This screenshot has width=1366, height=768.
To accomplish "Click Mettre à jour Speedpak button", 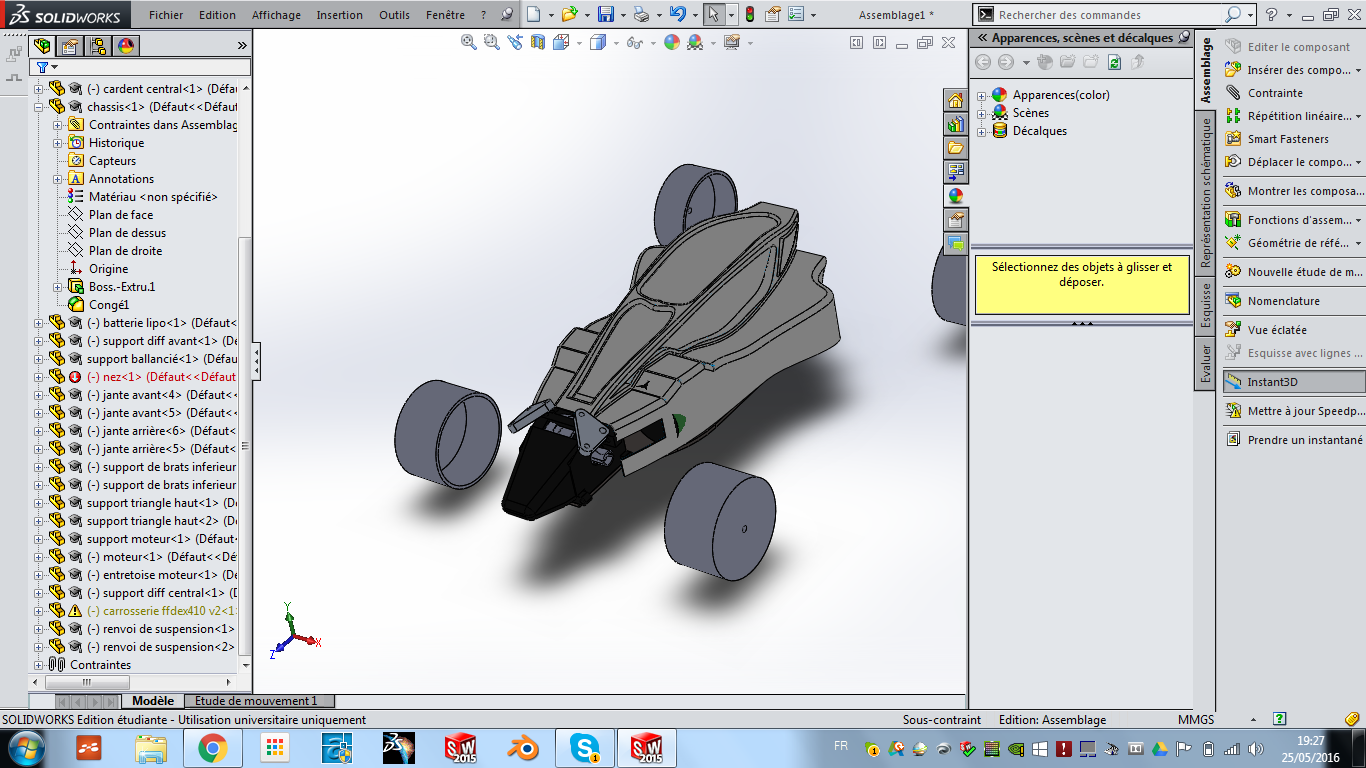I will [x=1304, y=411].
